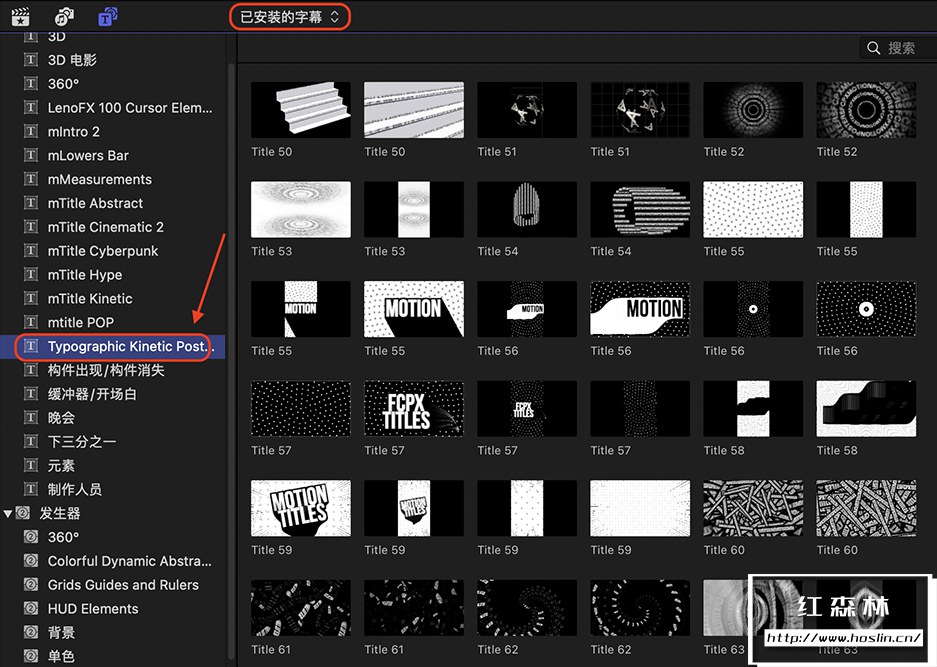Select the Title 56 wide MOTION thumbnail

(640, 309)
